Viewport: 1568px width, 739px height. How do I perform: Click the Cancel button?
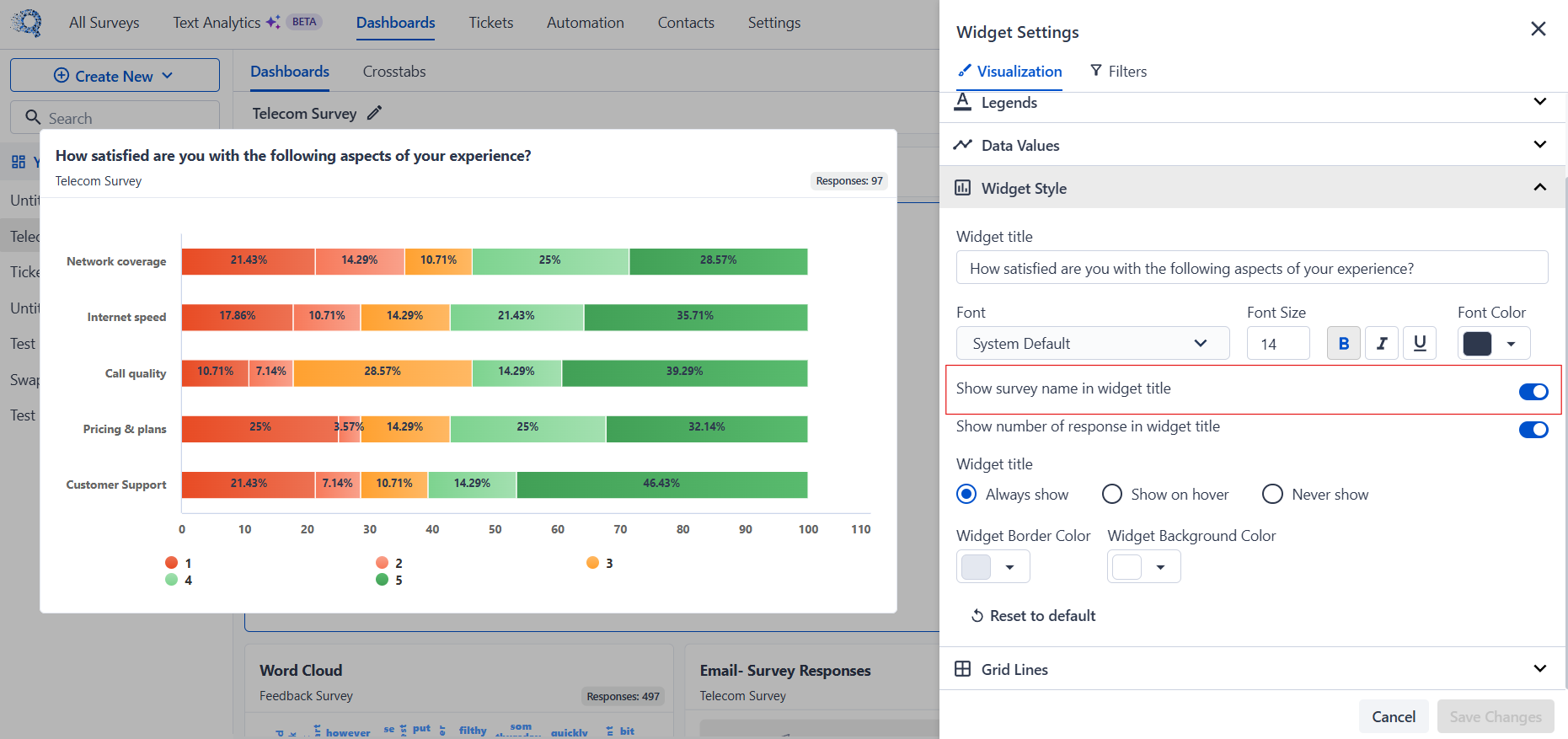coord(1394,716)
